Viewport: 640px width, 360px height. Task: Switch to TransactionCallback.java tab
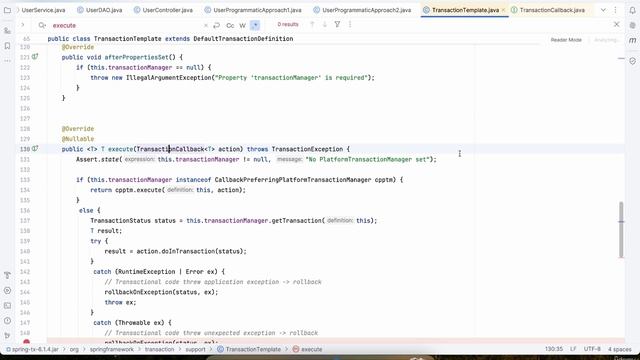(x=547, y=10)
